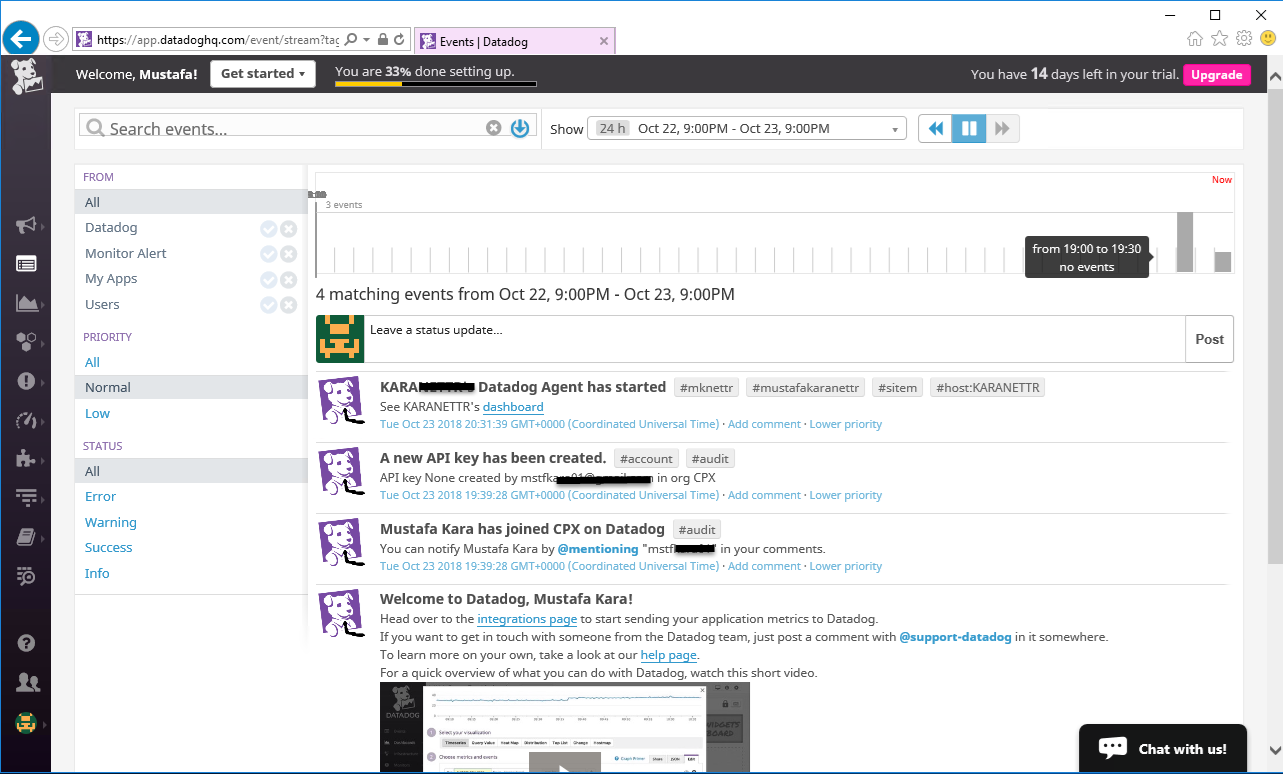The image size is (1283, 775).
Task: Click the setup progress bar at 33%
Action: point(435,84)
